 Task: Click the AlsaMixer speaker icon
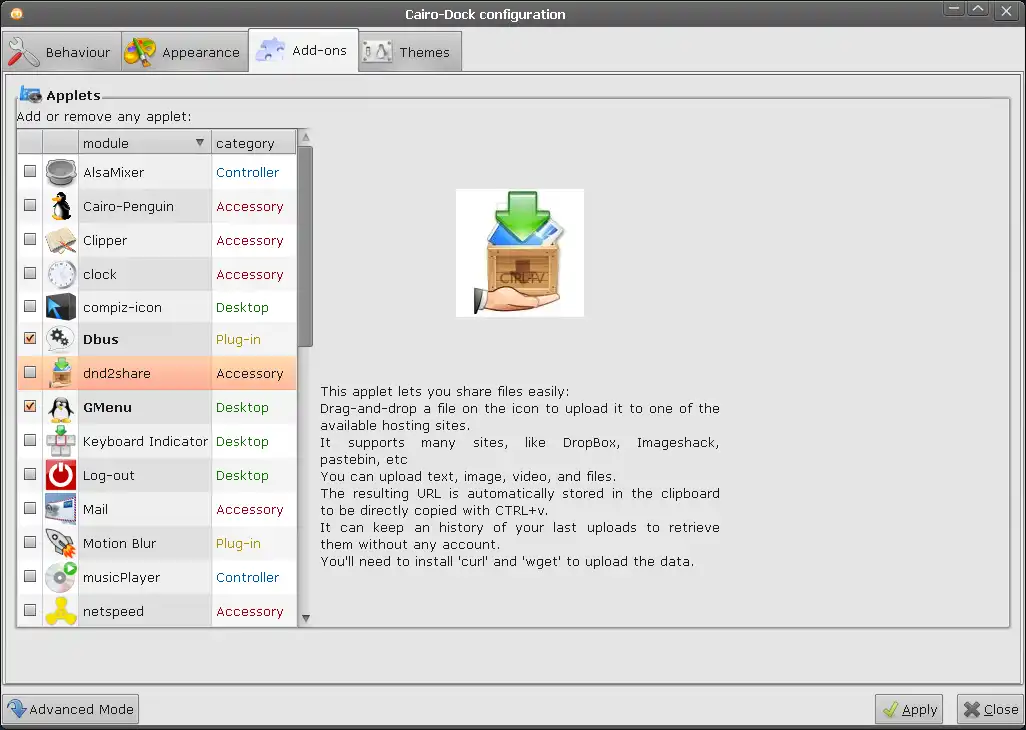[x=61, y=173]
